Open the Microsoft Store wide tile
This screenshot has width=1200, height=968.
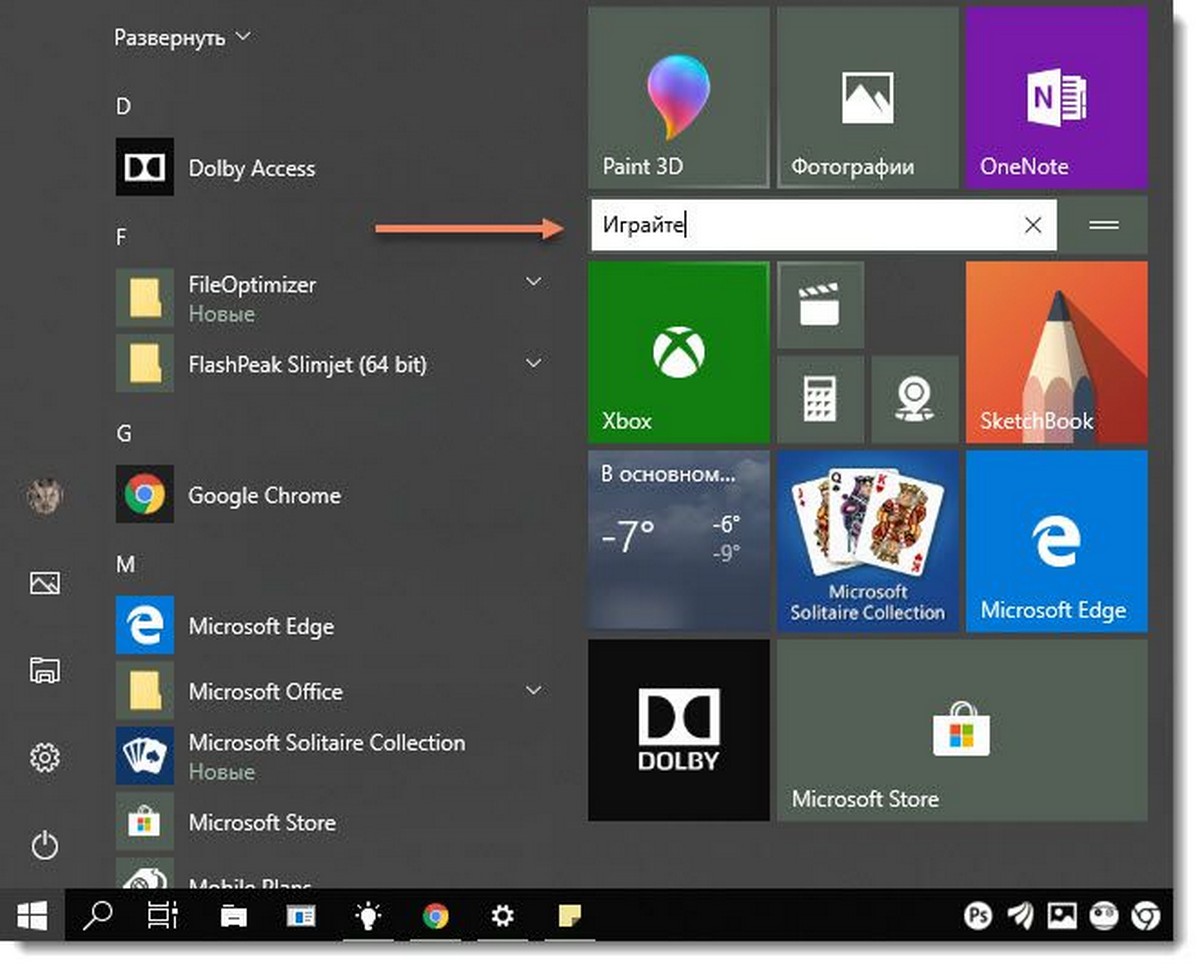[x=962, y=730]
